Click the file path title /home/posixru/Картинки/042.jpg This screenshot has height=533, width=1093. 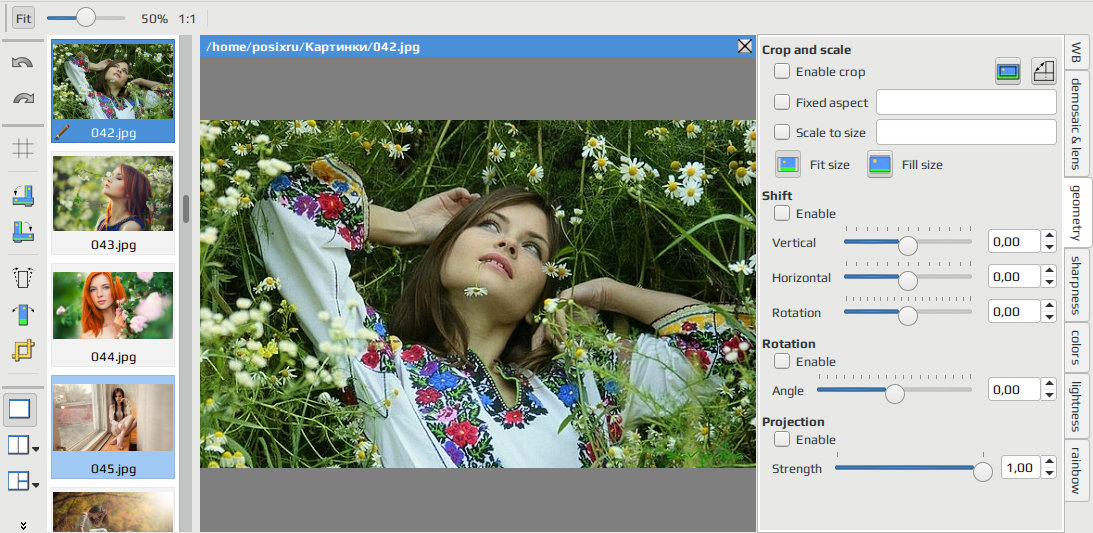314,47
